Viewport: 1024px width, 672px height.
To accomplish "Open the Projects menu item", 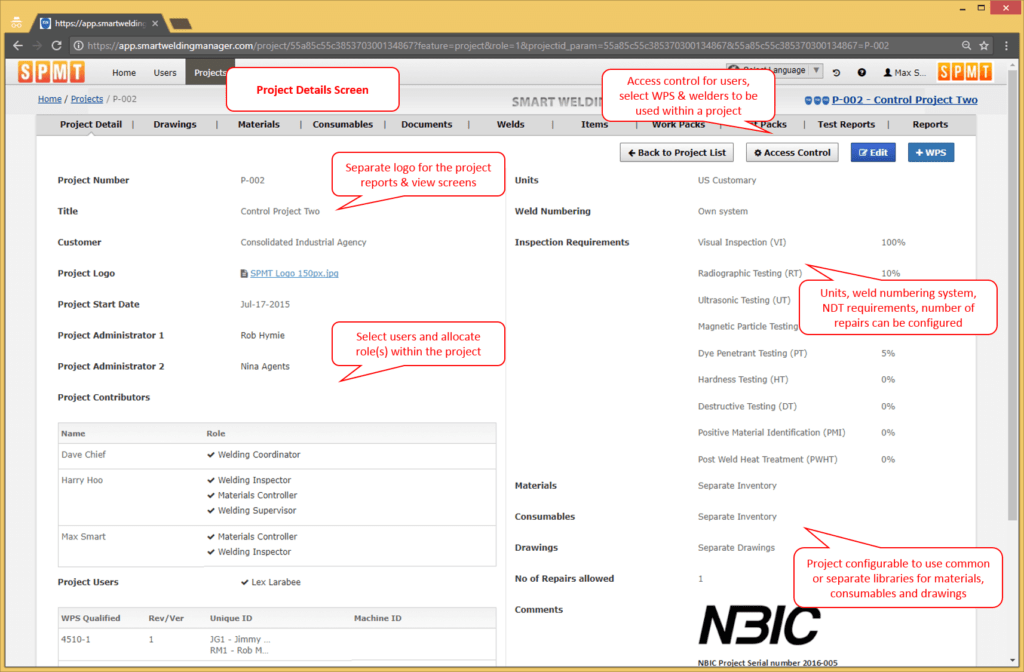I will pos(210,72).
